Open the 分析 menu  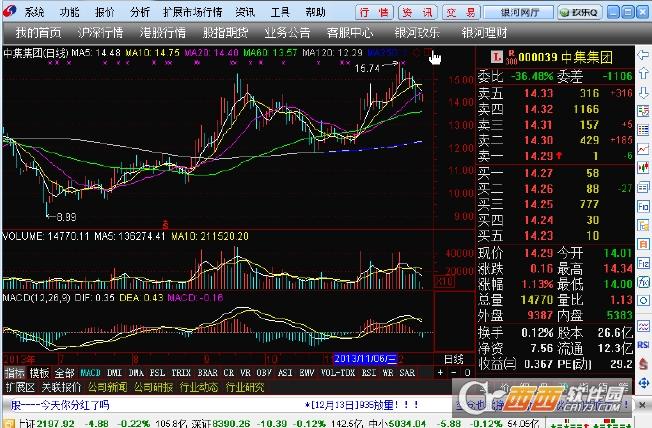[x=140, y=12]
